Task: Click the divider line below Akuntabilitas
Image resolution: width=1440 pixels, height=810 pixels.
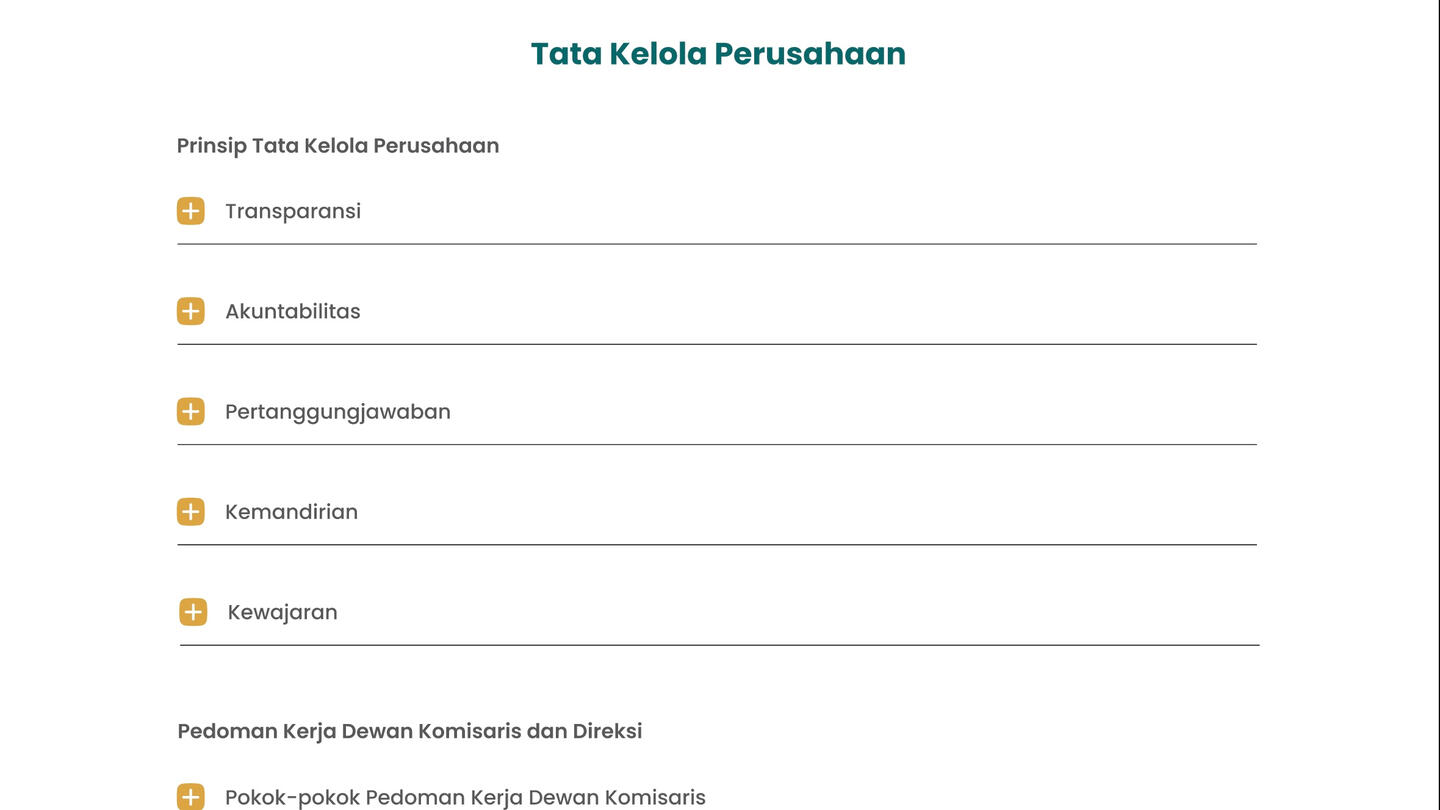Action: pos(717,344)
